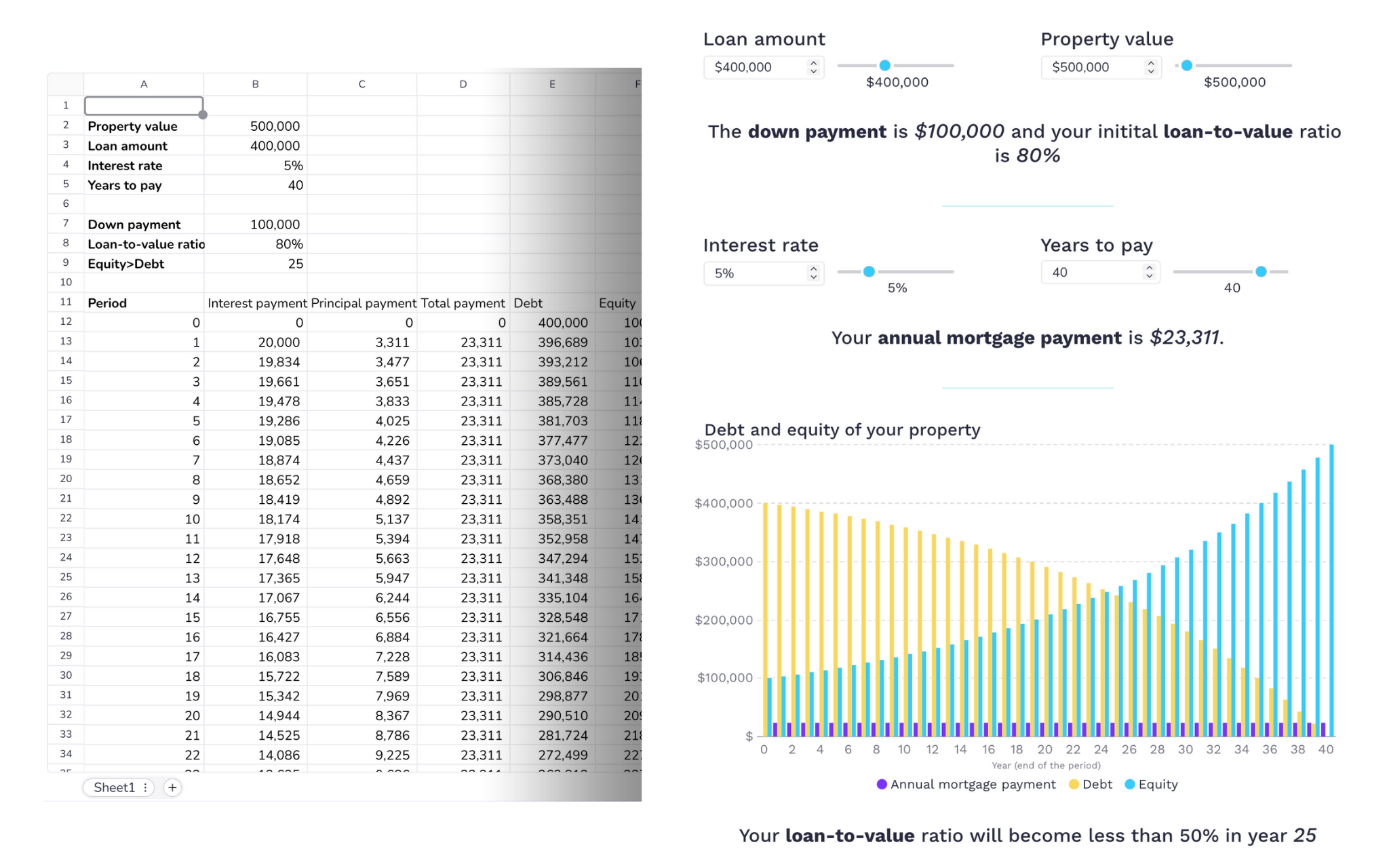The width and height of the screenshot is (1389, 868).
Task: Click the Years to pay slider handle
Action: [x=1260, y=272]
